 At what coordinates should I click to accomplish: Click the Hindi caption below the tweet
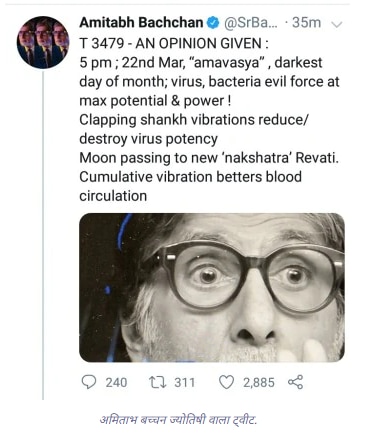pos(179,419)
